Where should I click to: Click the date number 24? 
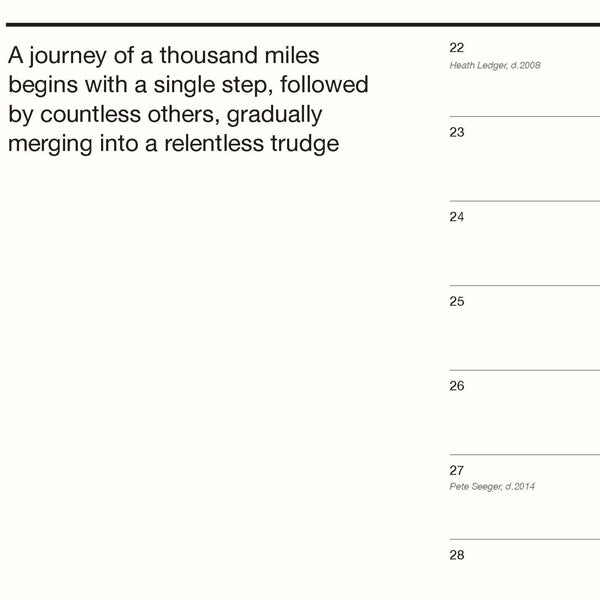[x=457, y=216]
